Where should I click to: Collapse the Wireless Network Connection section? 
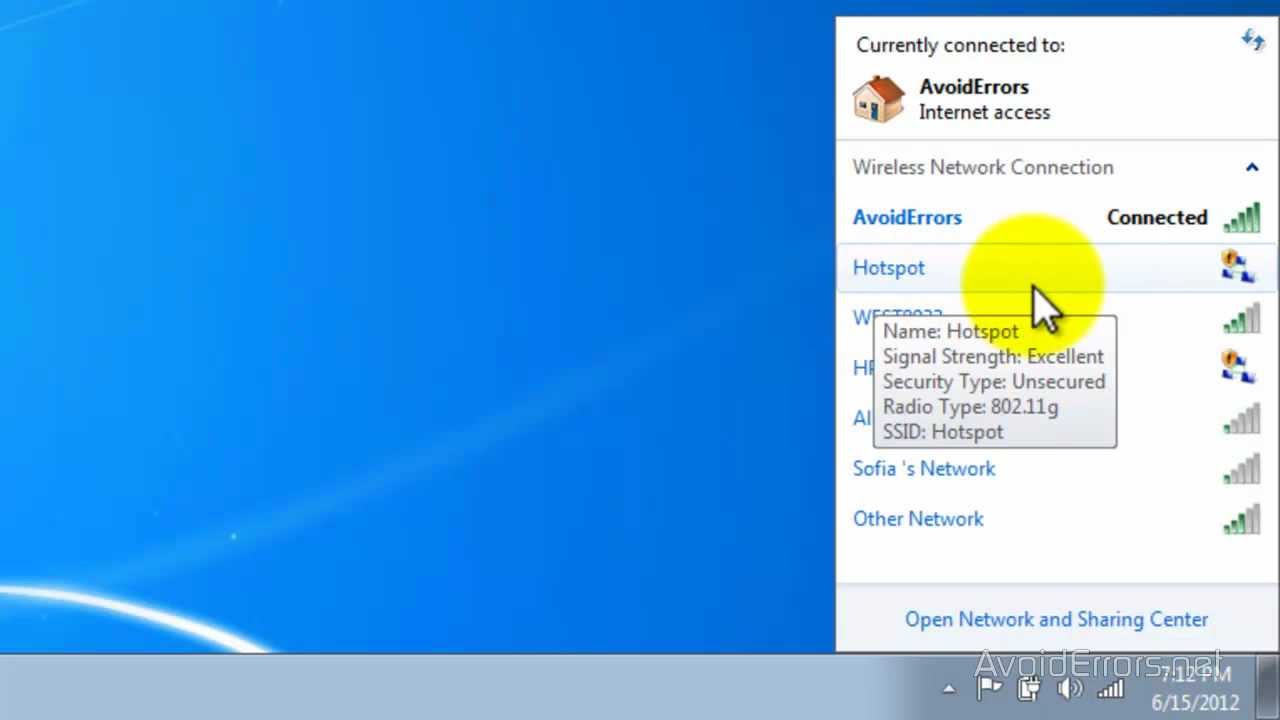coord(1251,167)
